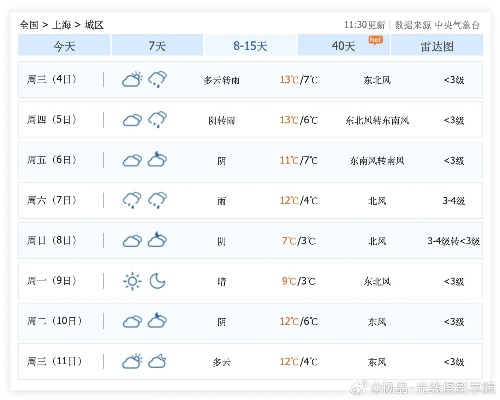Switch to the 雷达图 tab

pos(437,45)
